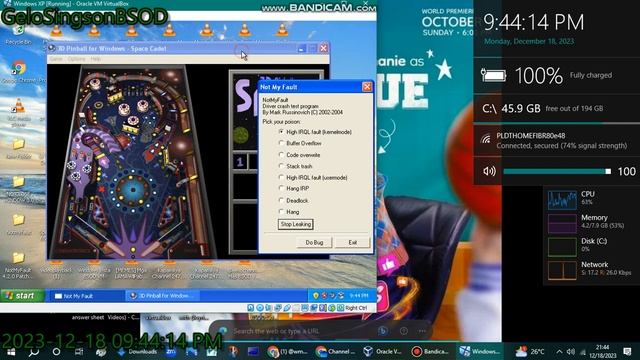Click the Network usage graph widget

click(562, 270)
